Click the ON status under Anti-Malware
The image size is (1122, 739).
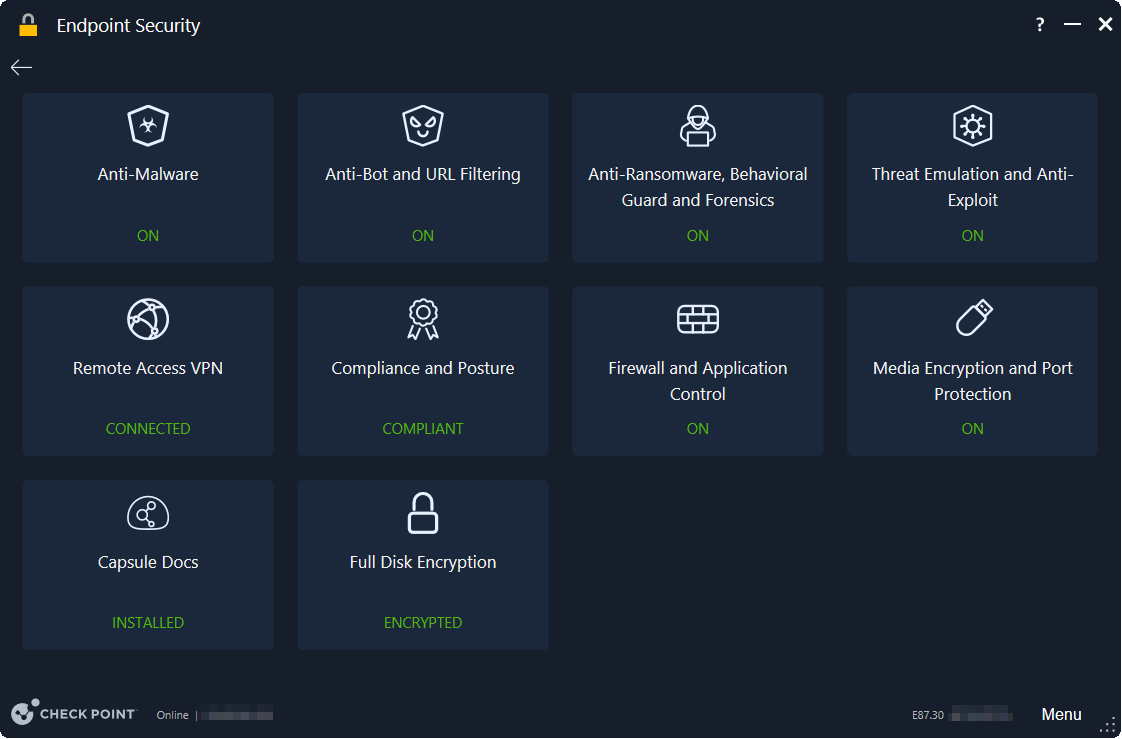tap(148, 235)
